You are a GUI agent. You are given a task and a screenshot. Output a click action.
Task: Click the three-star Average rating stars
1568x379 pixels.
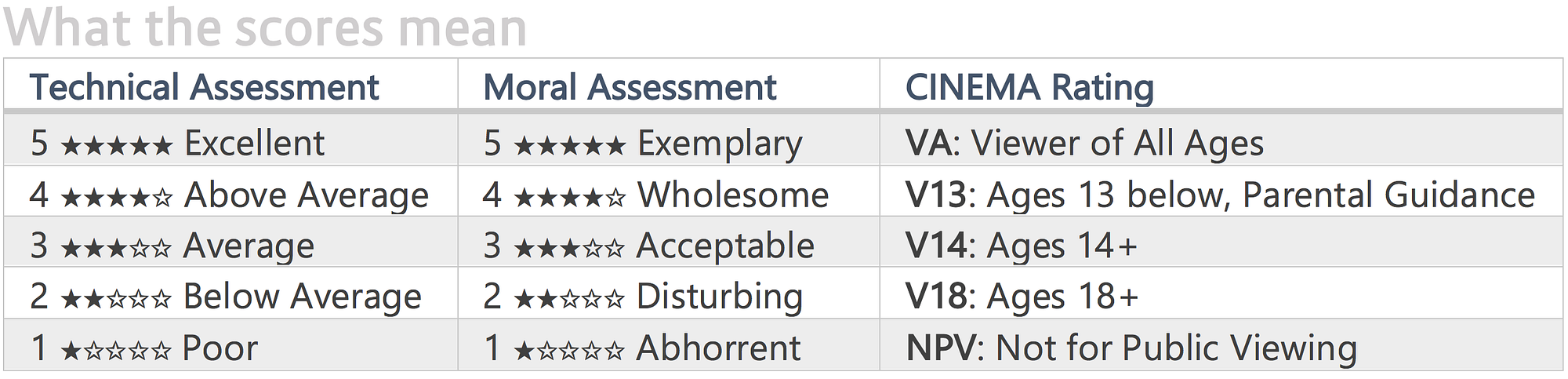116,249
